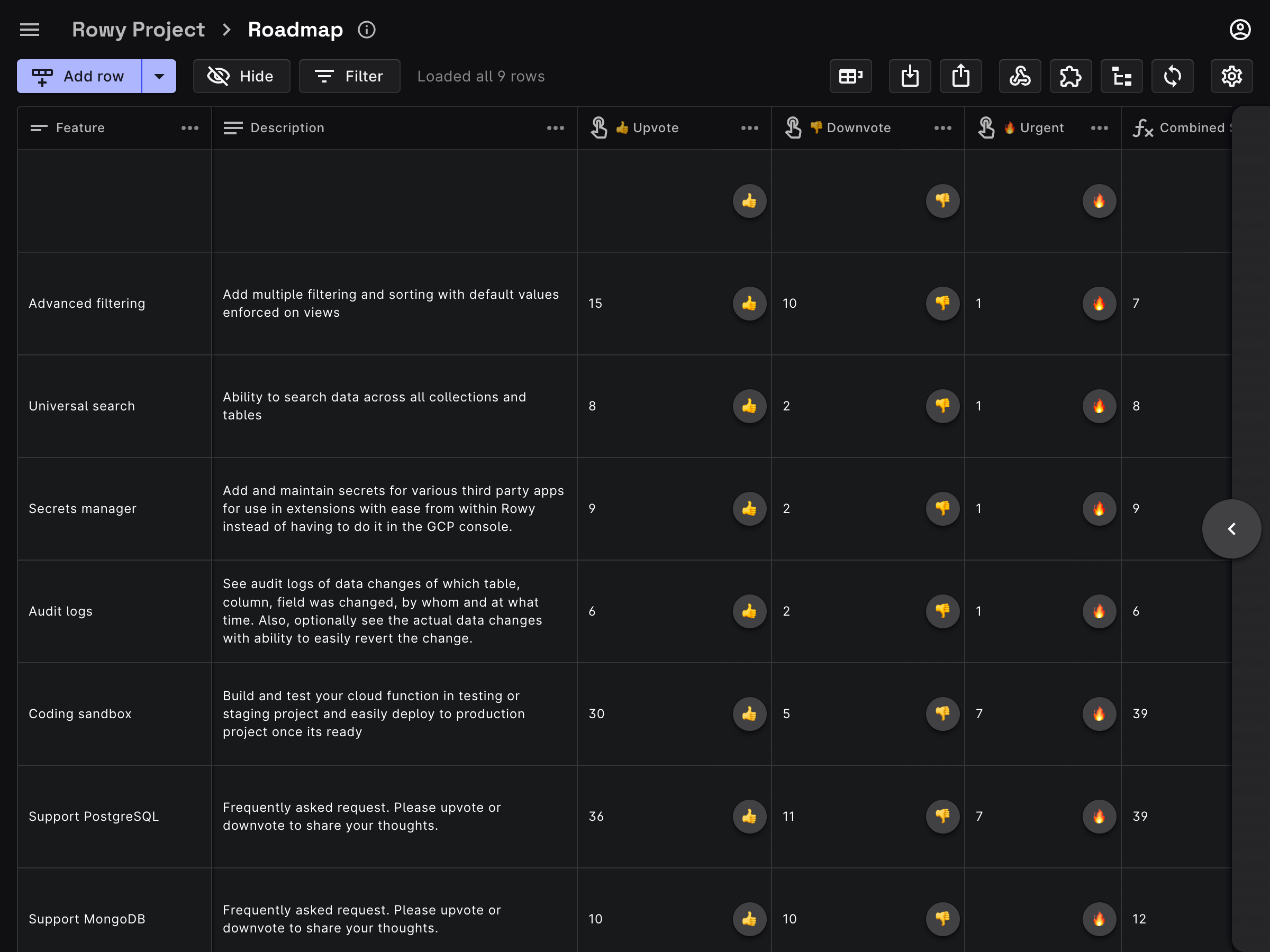Click the info icon next to Roadmap

[366, 29]
